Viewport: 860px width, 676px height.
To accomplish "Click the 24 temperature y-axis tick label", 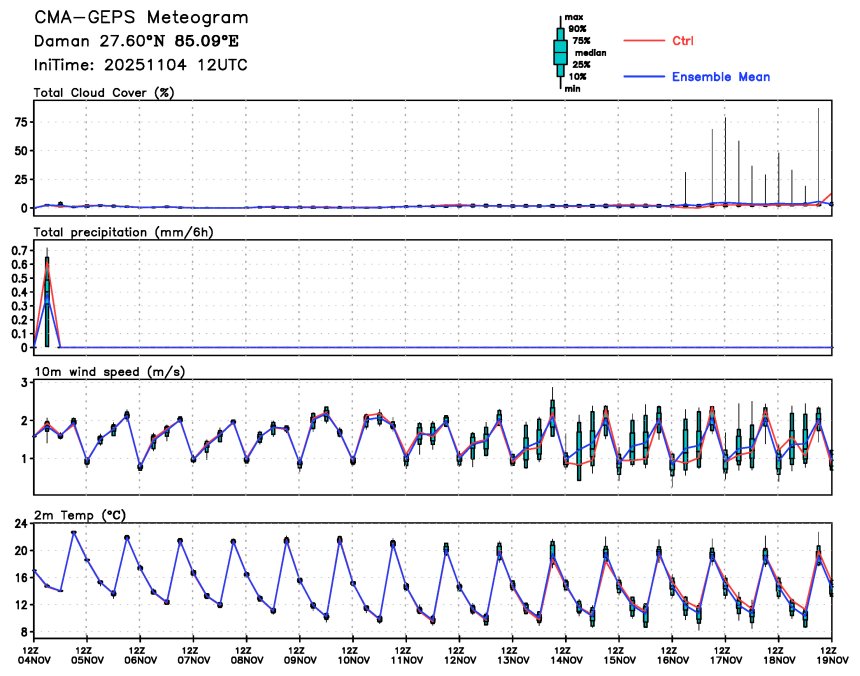I will pyautogui.click(x=19, y=523).
